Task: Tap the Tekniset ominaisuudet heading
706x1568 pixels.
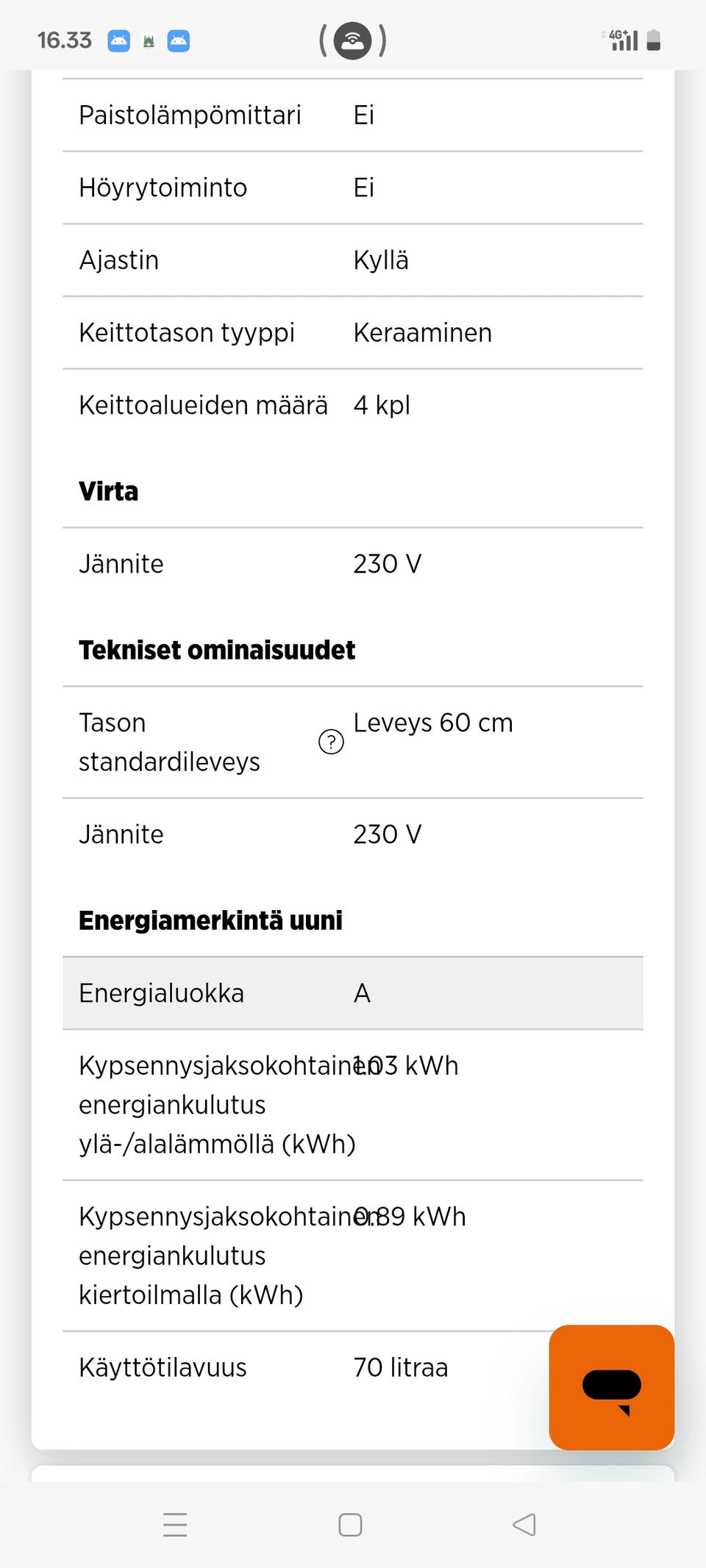Action: (217, 650)
